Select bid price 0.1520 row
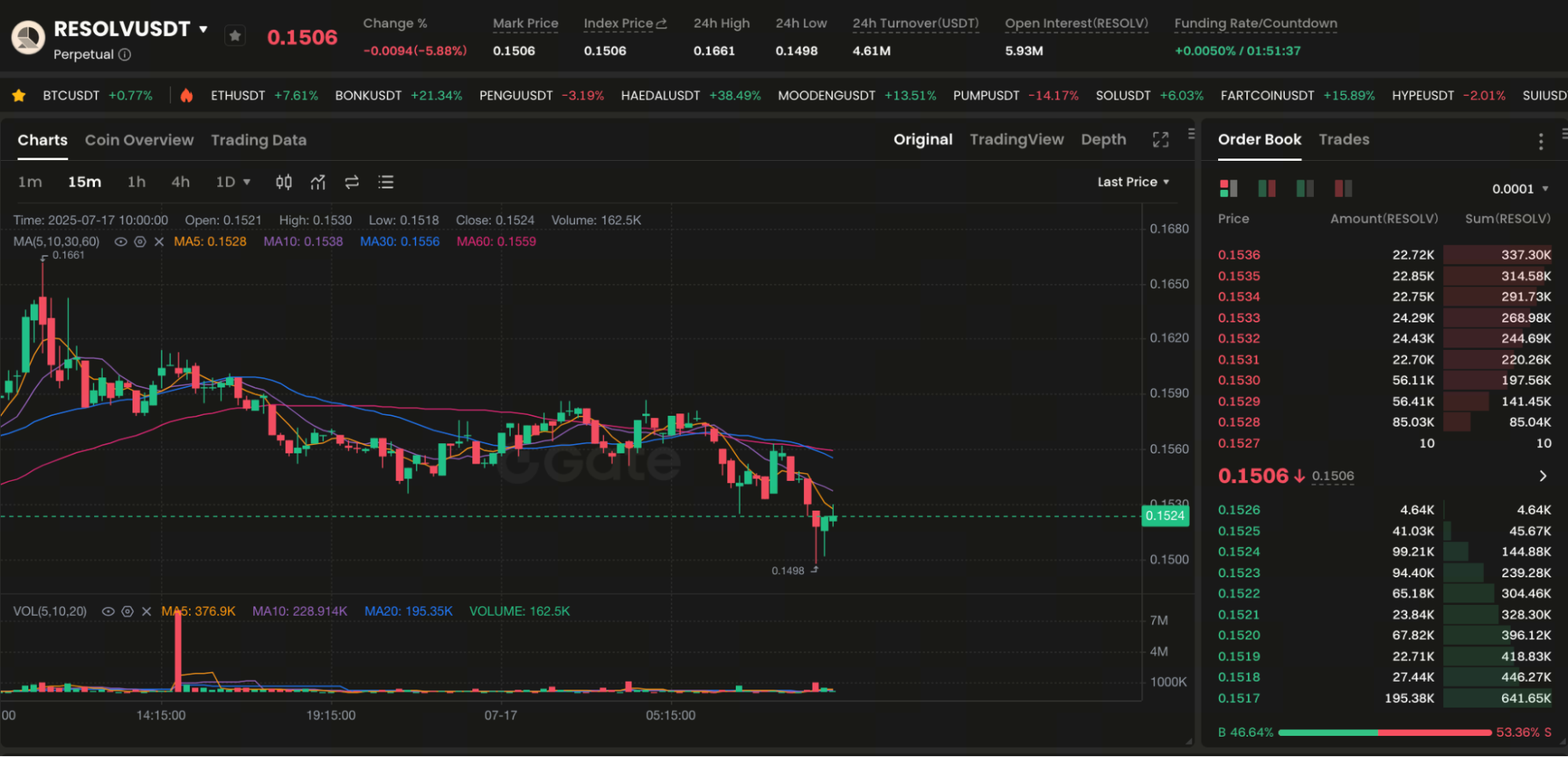 coord(1384,635)
